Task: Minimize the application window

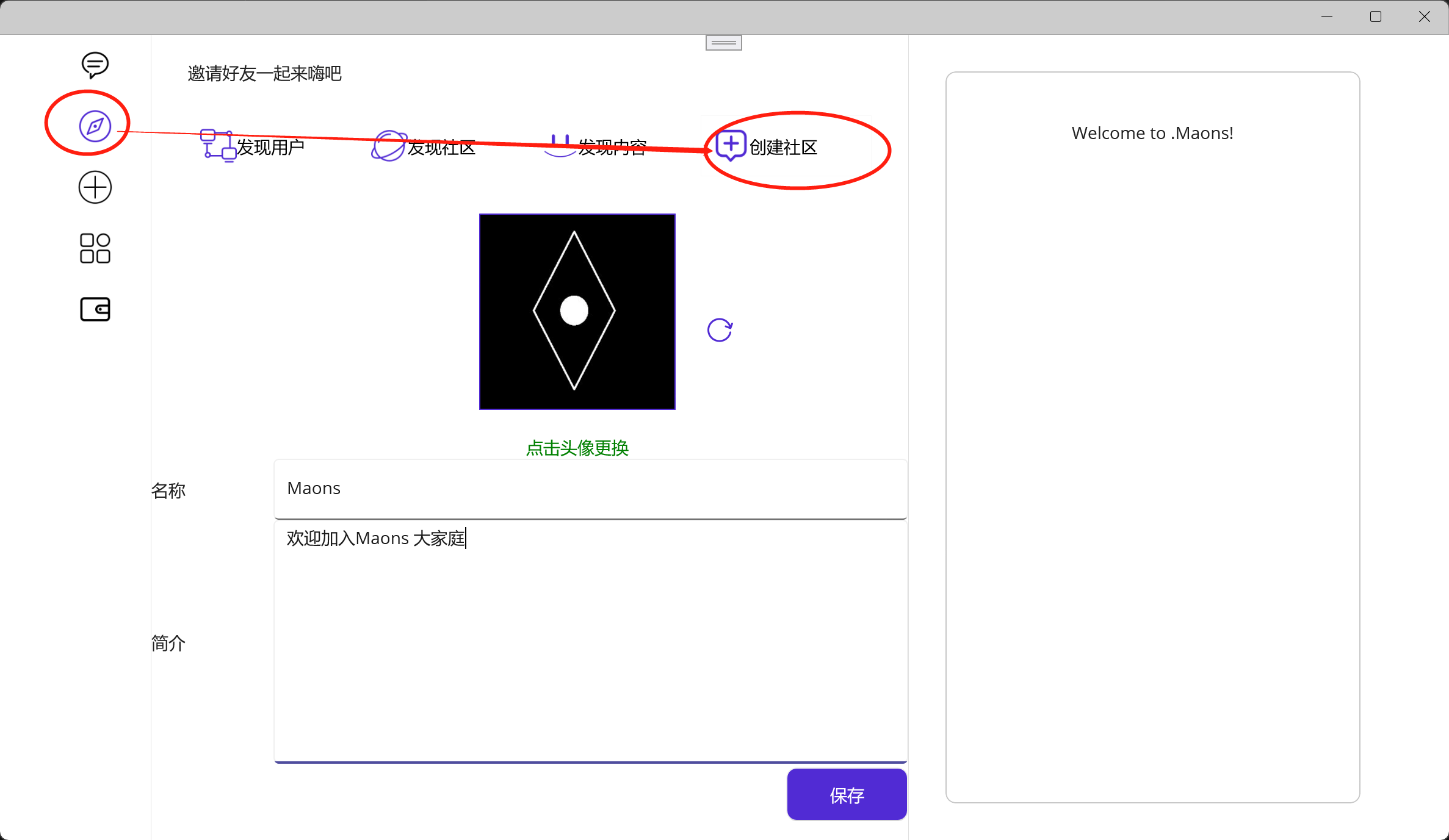Action: (x=1326, y=16)
